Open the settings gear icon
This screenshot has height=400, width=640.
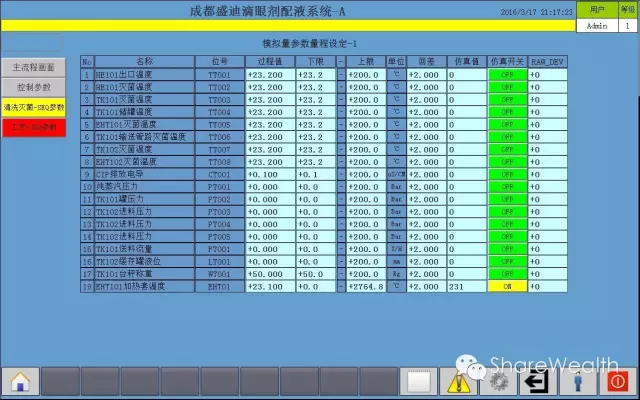(499, 381)
